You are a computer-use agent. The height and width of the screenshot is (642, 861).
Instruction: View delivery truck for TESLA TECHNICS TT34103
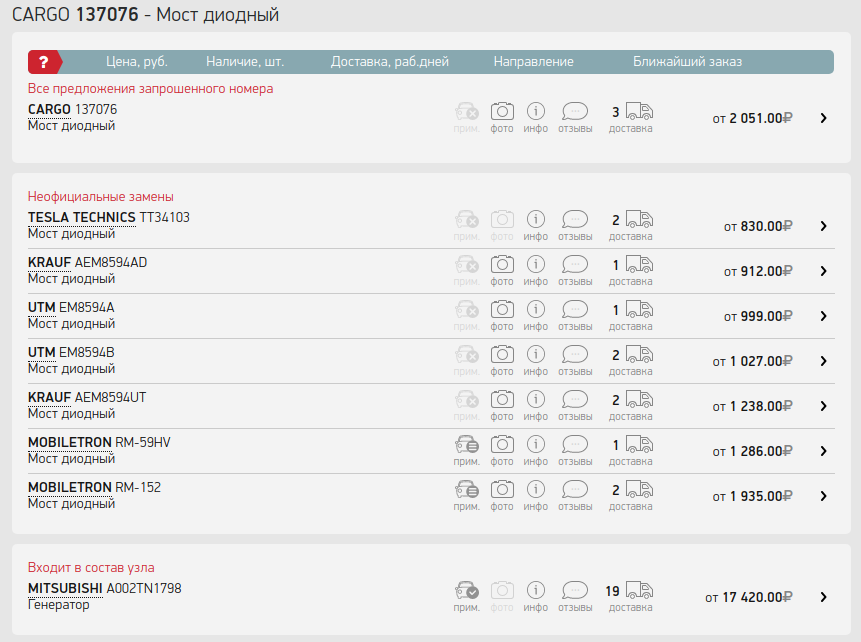tap(639, 219)
